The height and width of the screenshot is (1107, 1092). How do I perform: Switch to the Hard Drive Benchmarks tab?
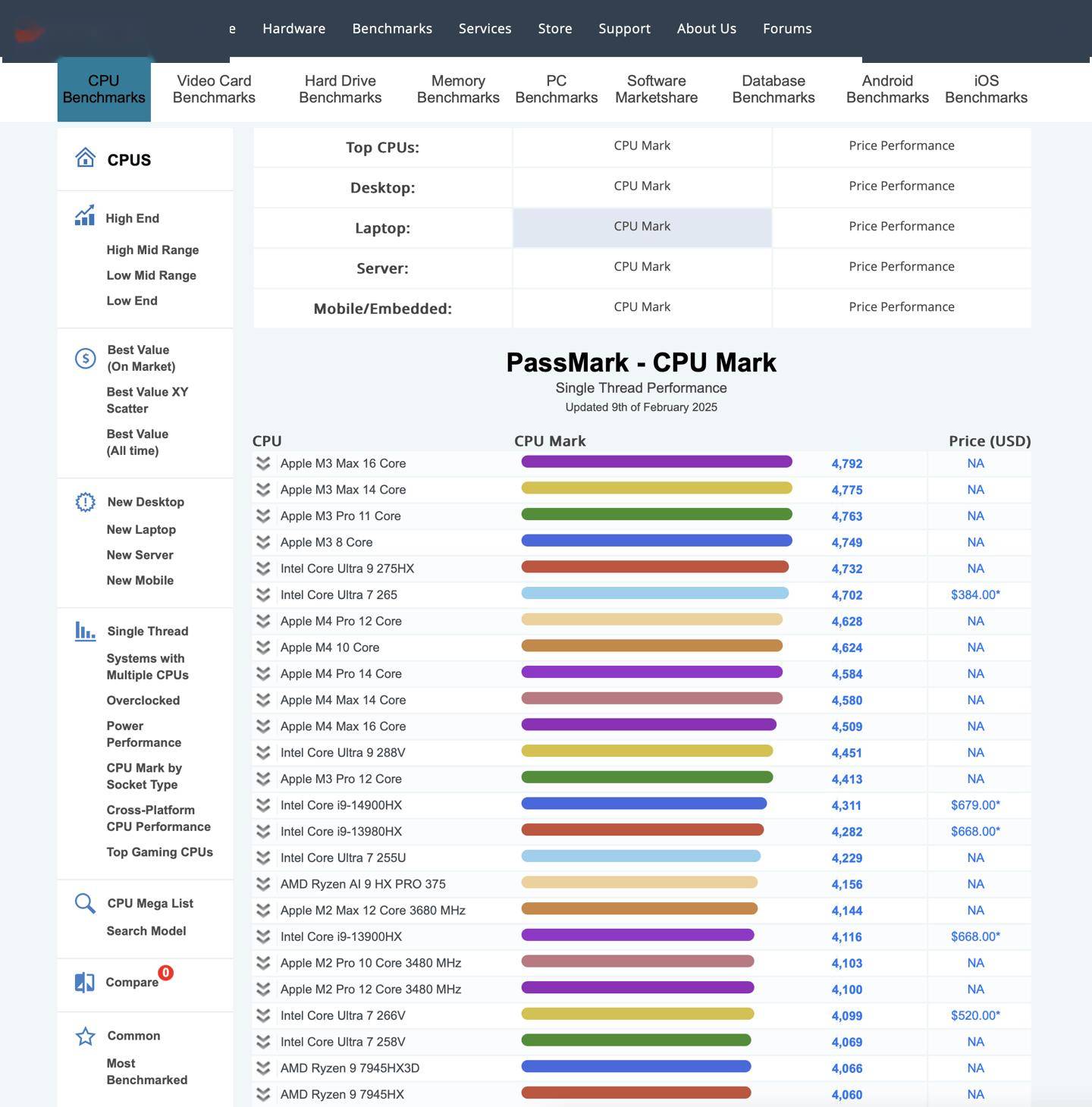(340, 89)
